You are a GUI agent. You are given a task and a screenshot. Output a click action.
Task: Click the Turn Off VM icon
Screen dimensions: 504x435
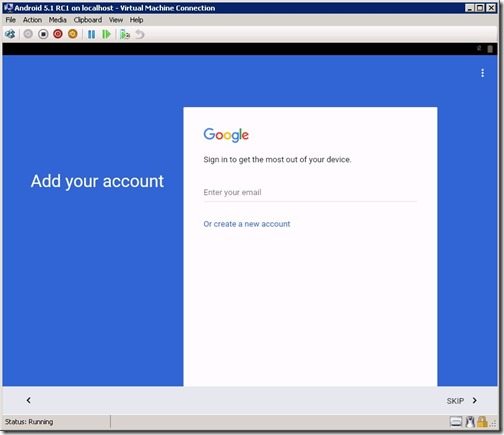click(43, 34)
